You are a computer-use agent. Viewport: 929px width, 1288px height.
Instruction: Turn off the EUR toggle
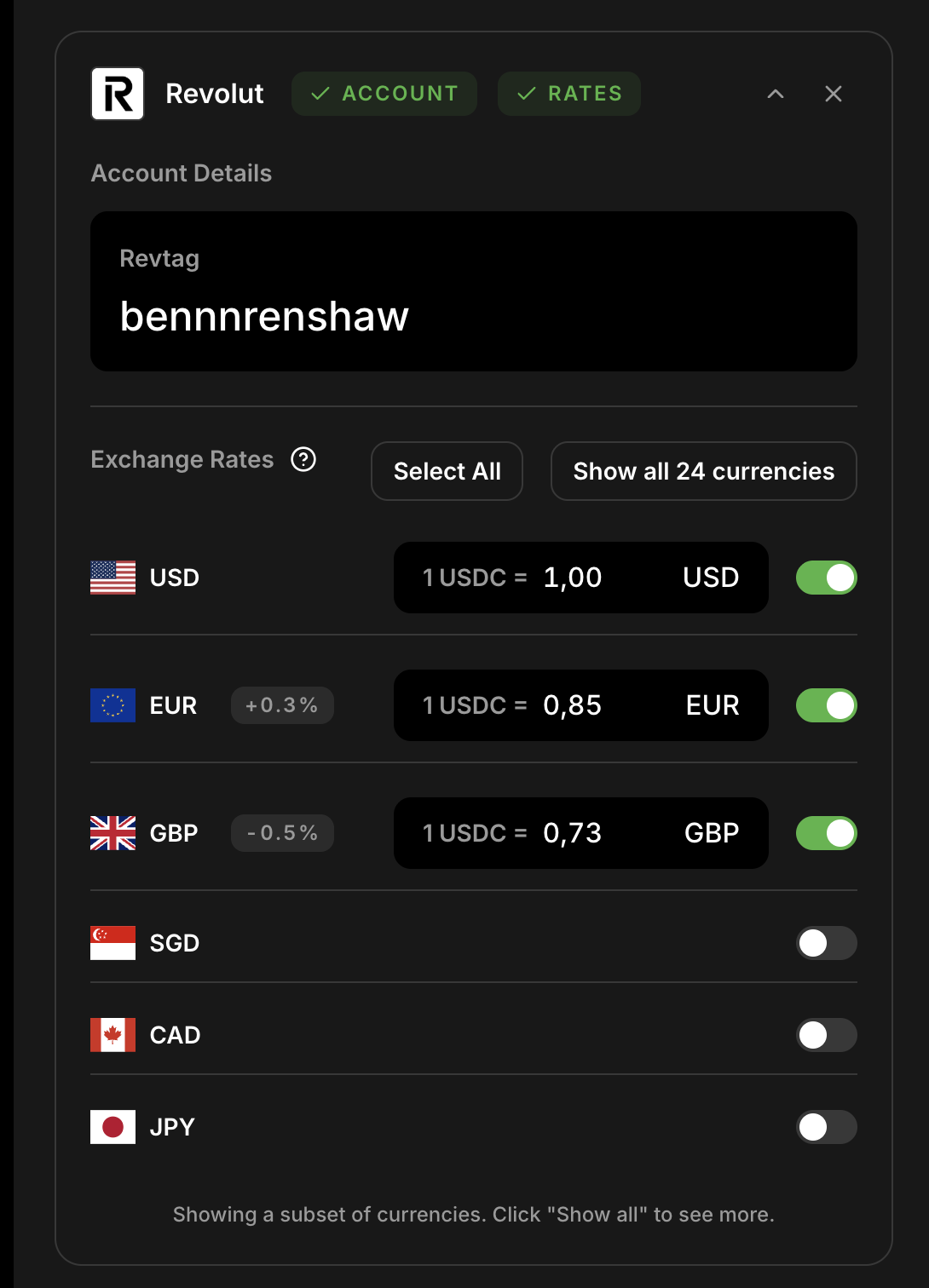pyautogui.click(x=826, y=705)
